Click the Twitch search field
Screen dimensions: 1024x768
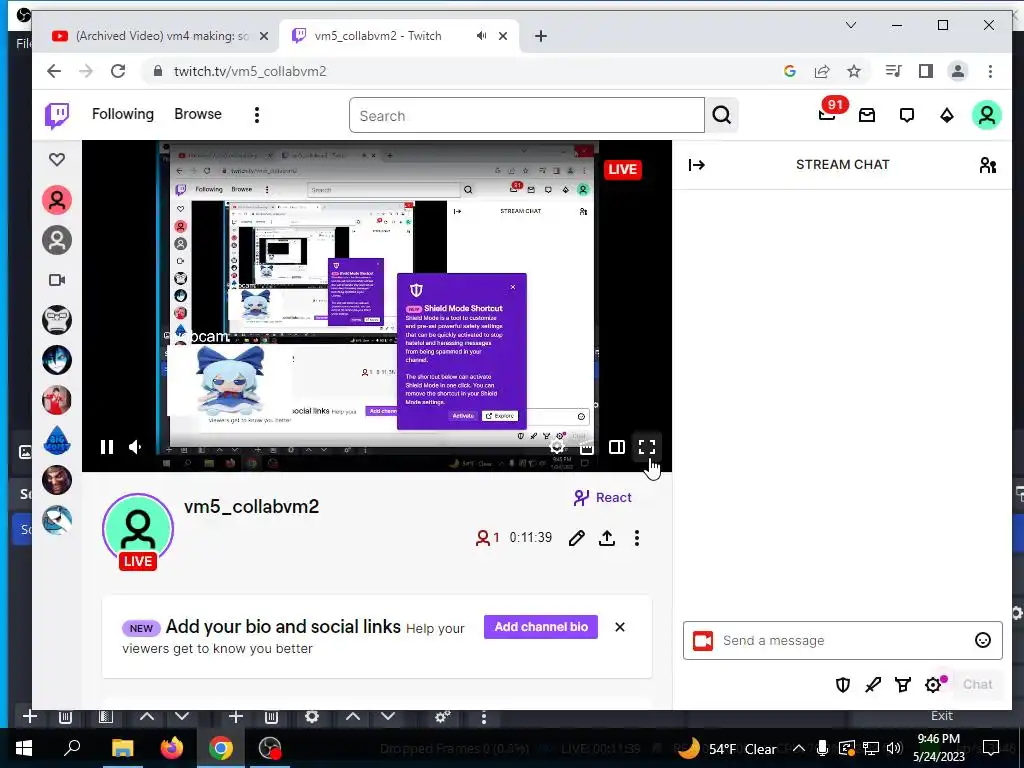point(526,116)
